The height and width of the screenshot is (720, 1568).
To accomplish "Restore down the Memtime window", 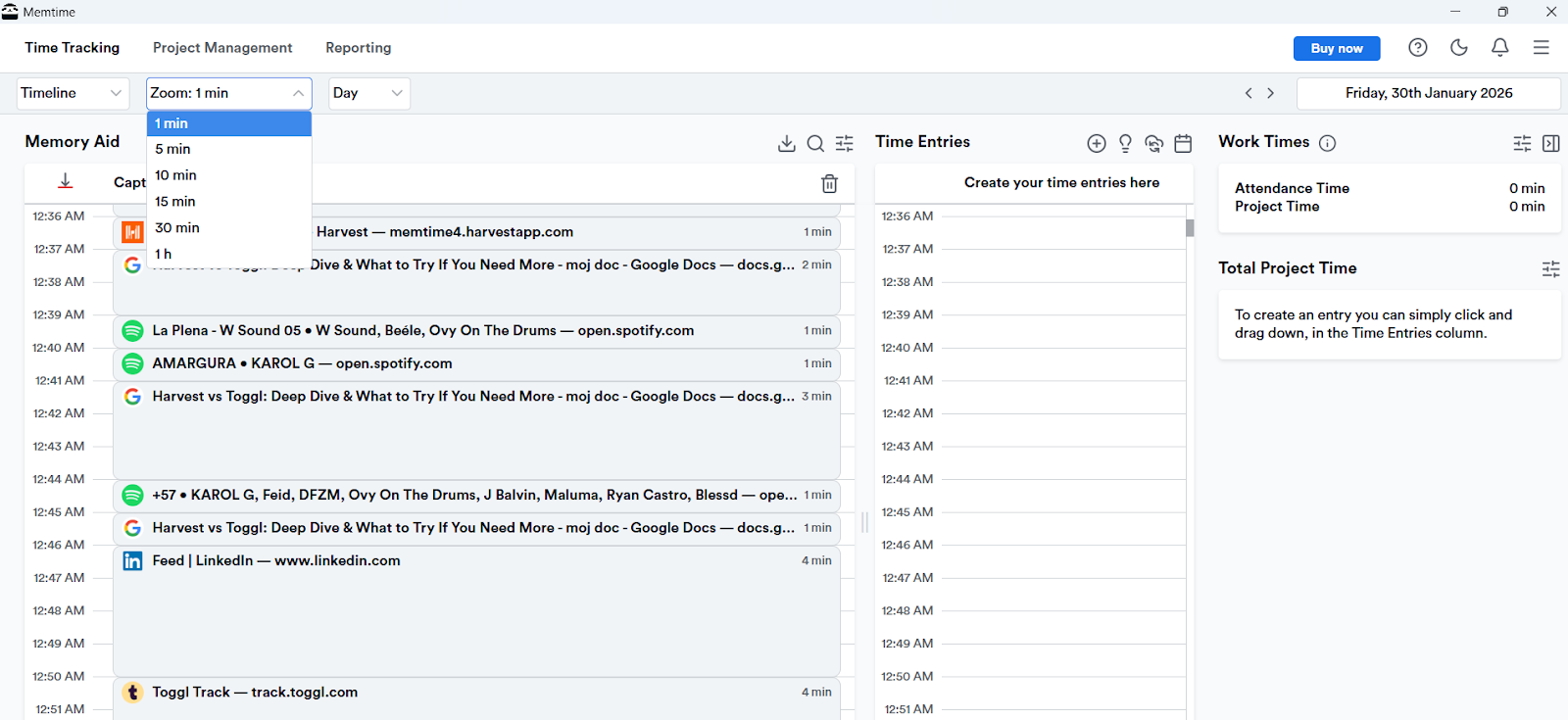I will 1502,12.
